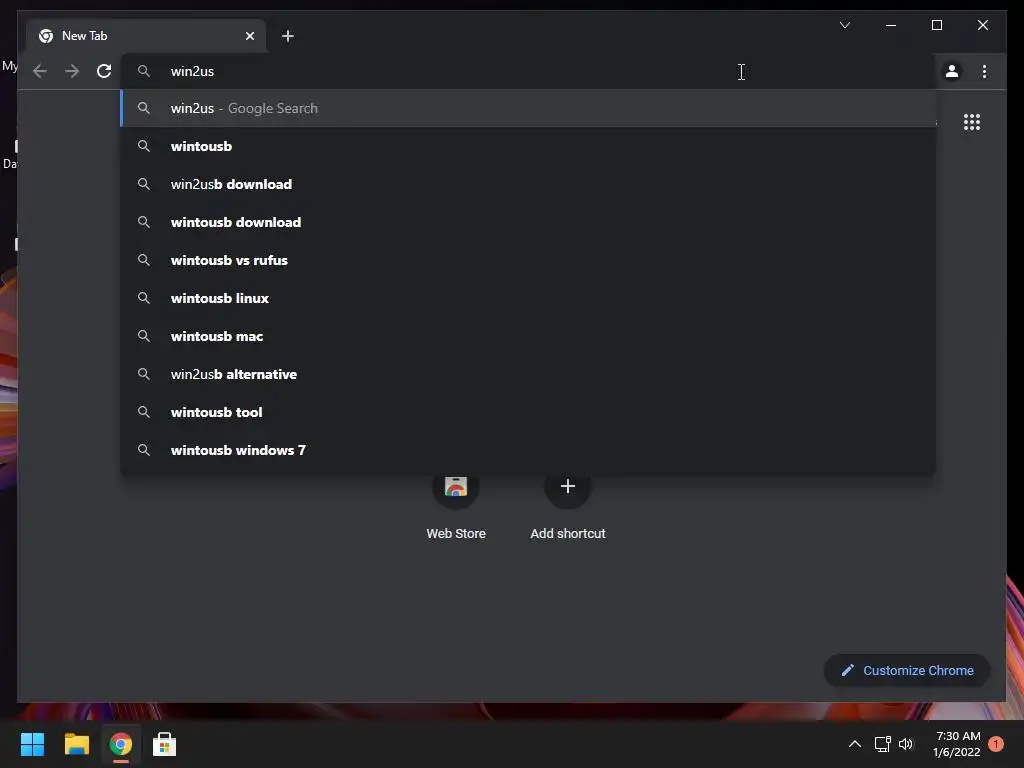Image resolution: width=1024 pixels, height=768 pixels.
Task: Pick the 'wintousb windows 7' suggestion
Action: tap(528, 450)
